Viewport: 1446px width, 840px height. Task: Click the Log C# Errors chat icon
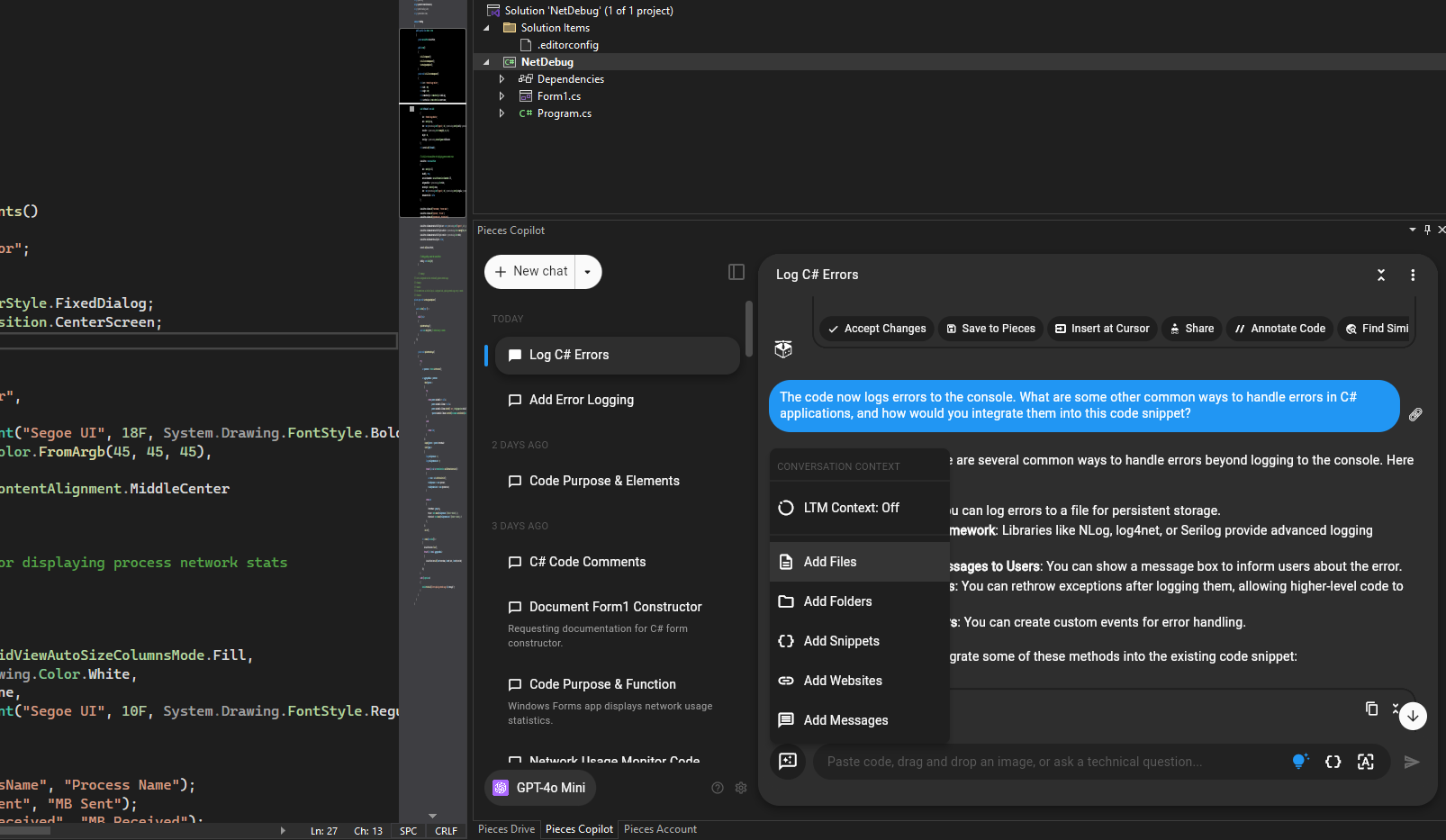click(x=515, y=355)
